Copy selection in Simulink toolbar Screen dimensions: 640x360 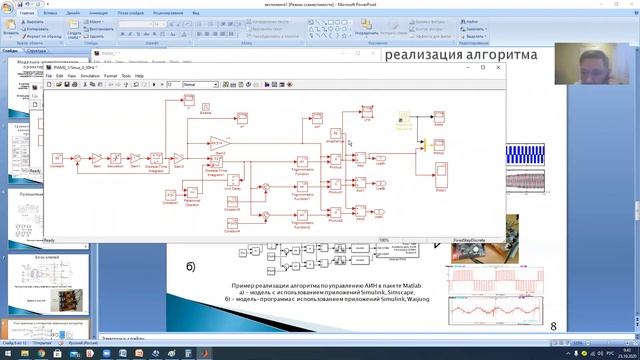pyautogui.click(x=93, y=84)
